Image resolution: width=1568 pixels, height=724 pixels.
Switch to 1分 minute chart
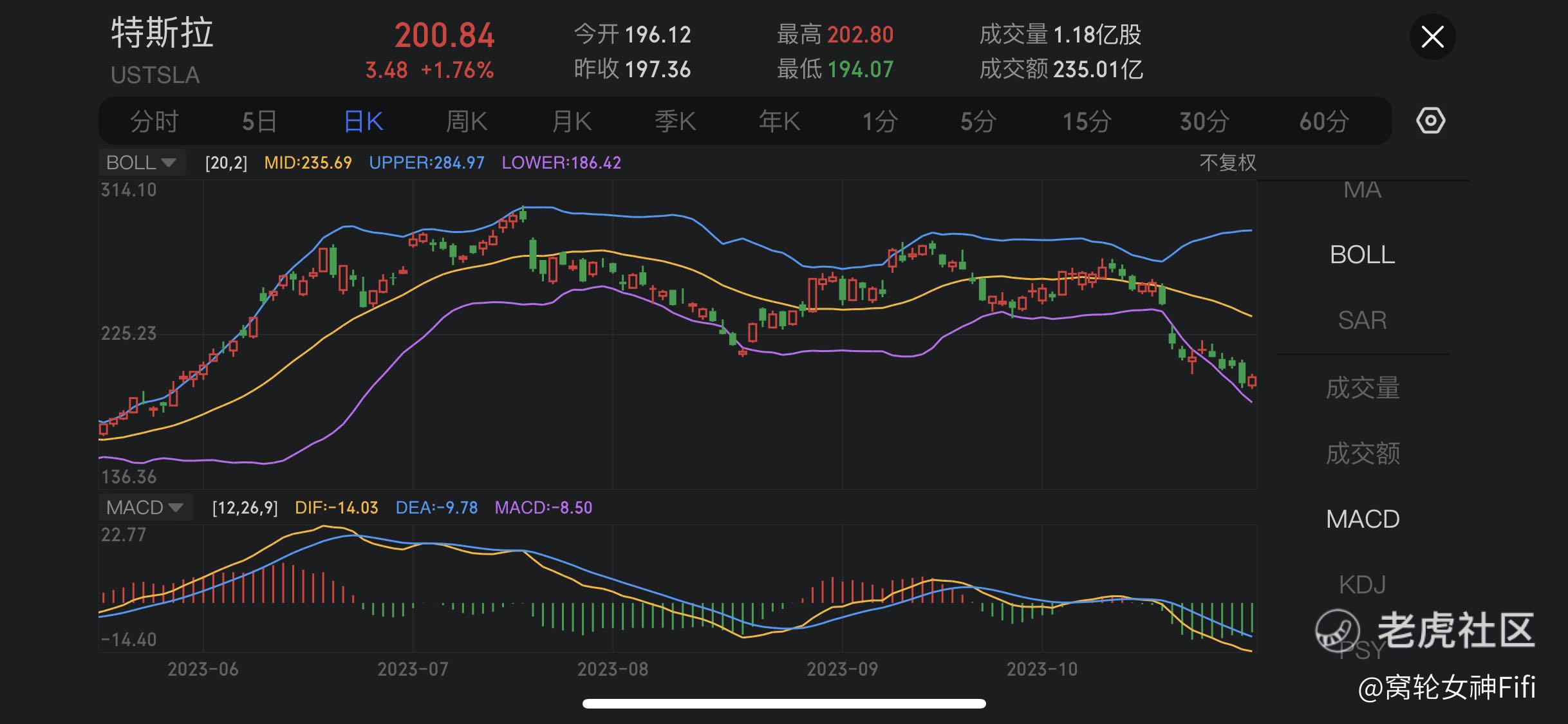(880, 121)
